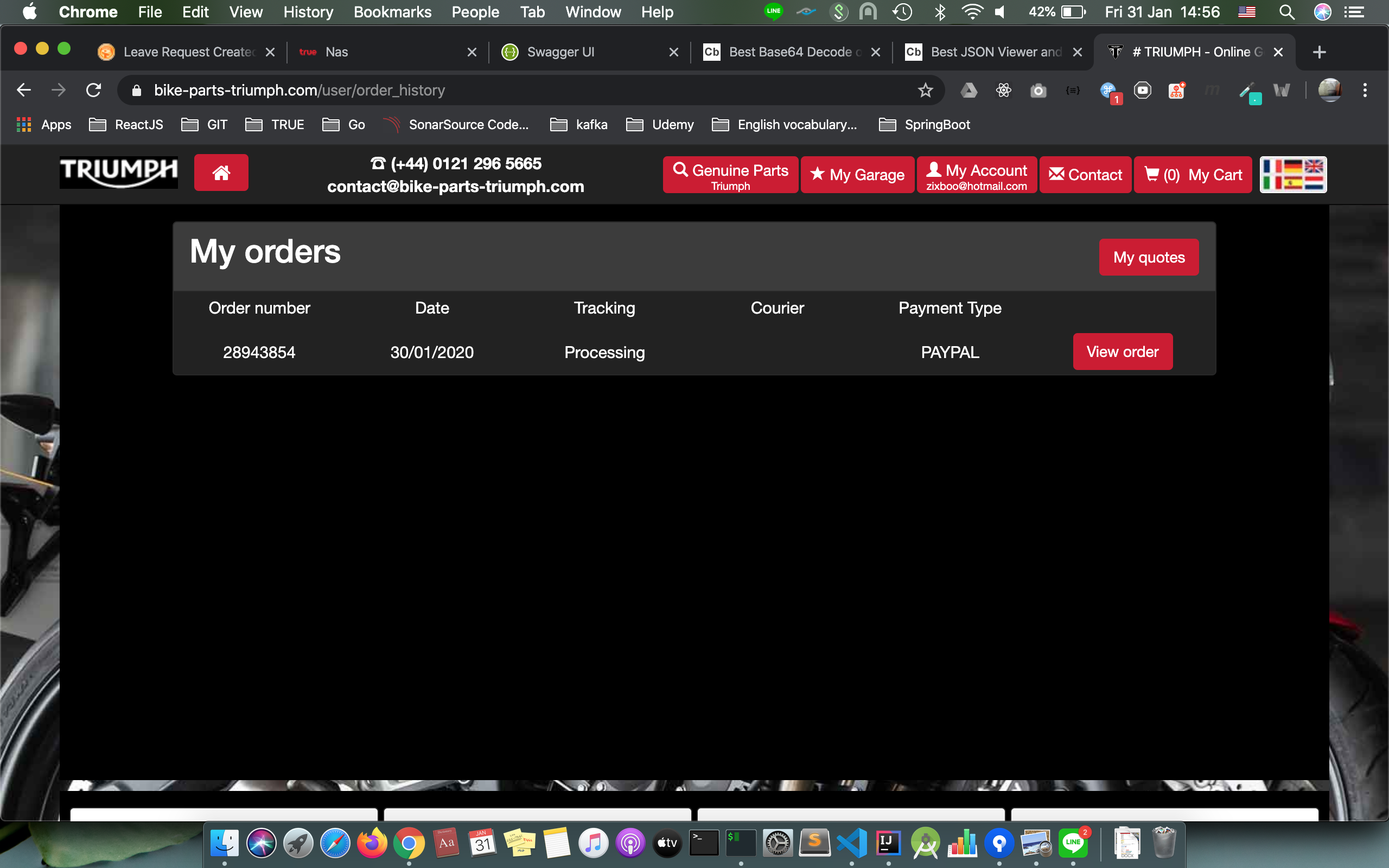This screenshot has width=1389, height=868.
Task: Open My quotes
Action: [1149, 257]
